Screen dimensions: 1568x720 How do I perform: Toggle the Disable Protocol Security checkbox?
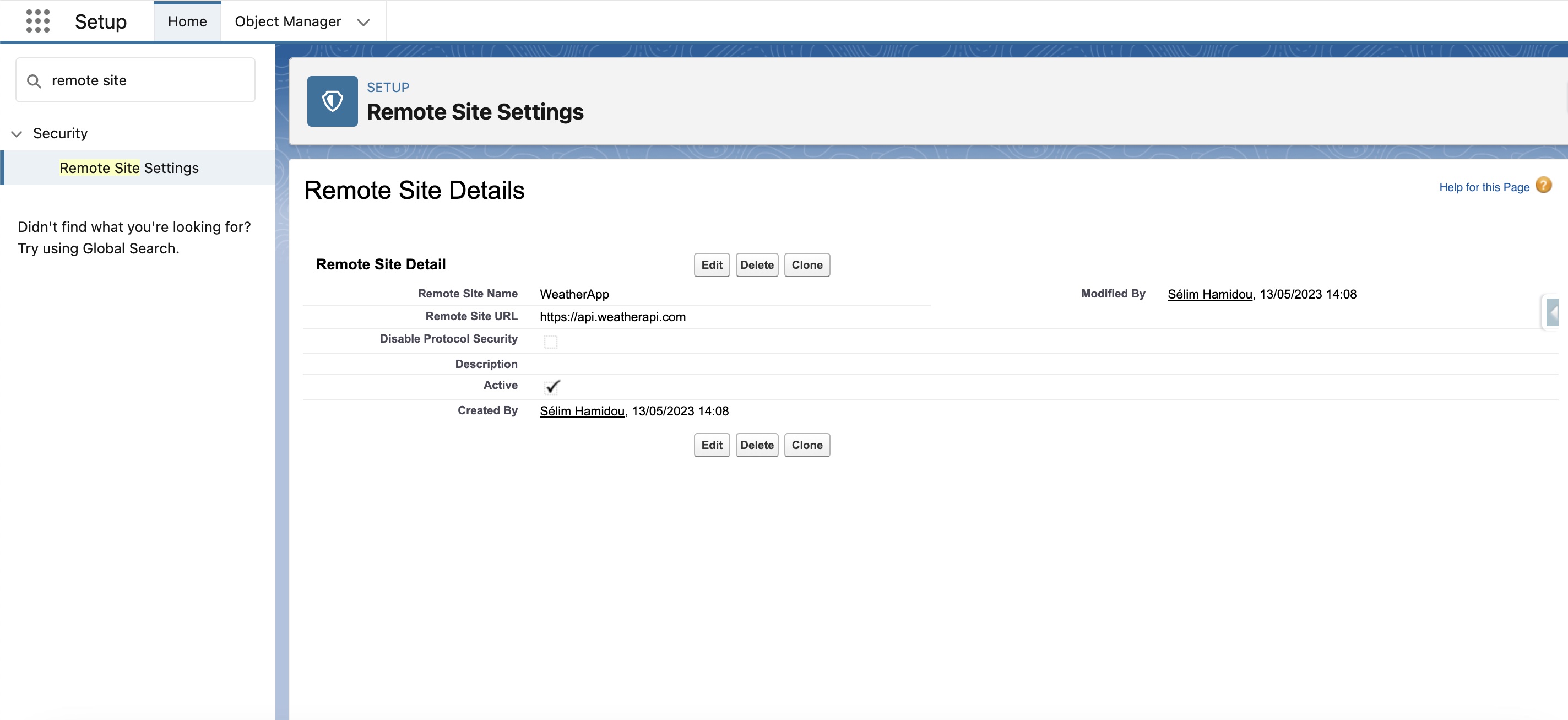coord(550,342)
